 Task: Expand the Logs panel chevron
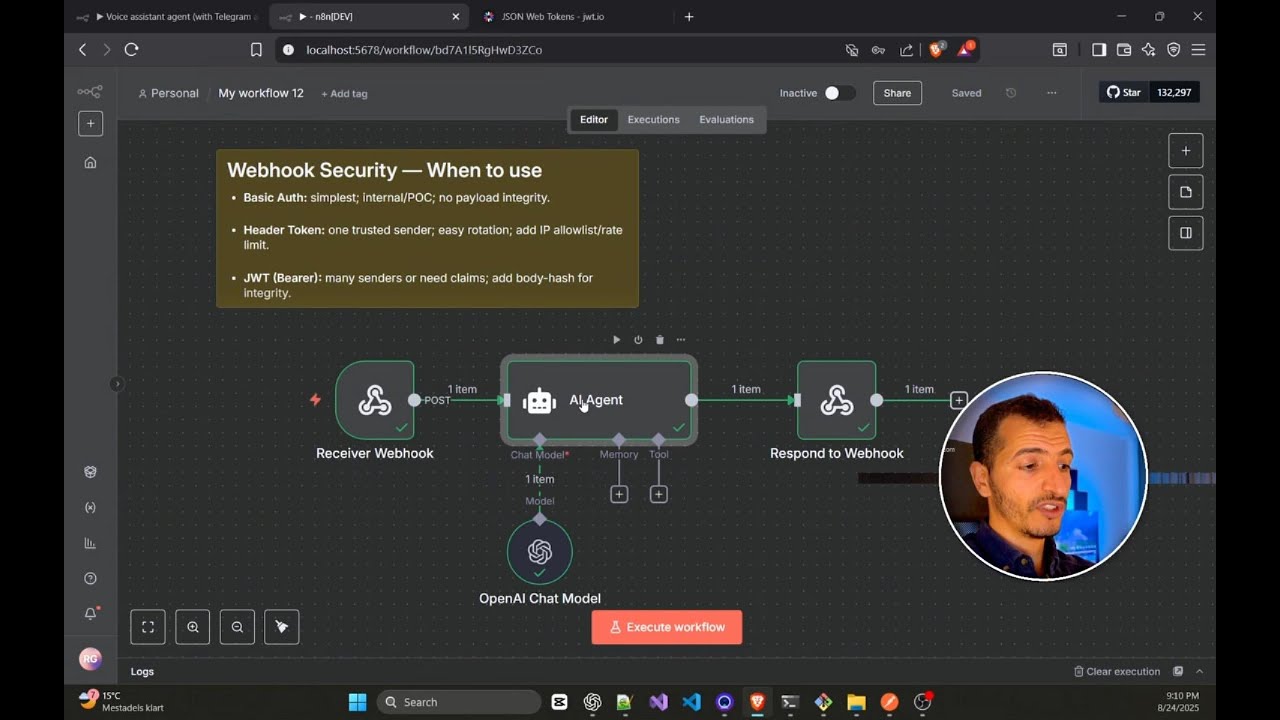[x=1199, y=671]
